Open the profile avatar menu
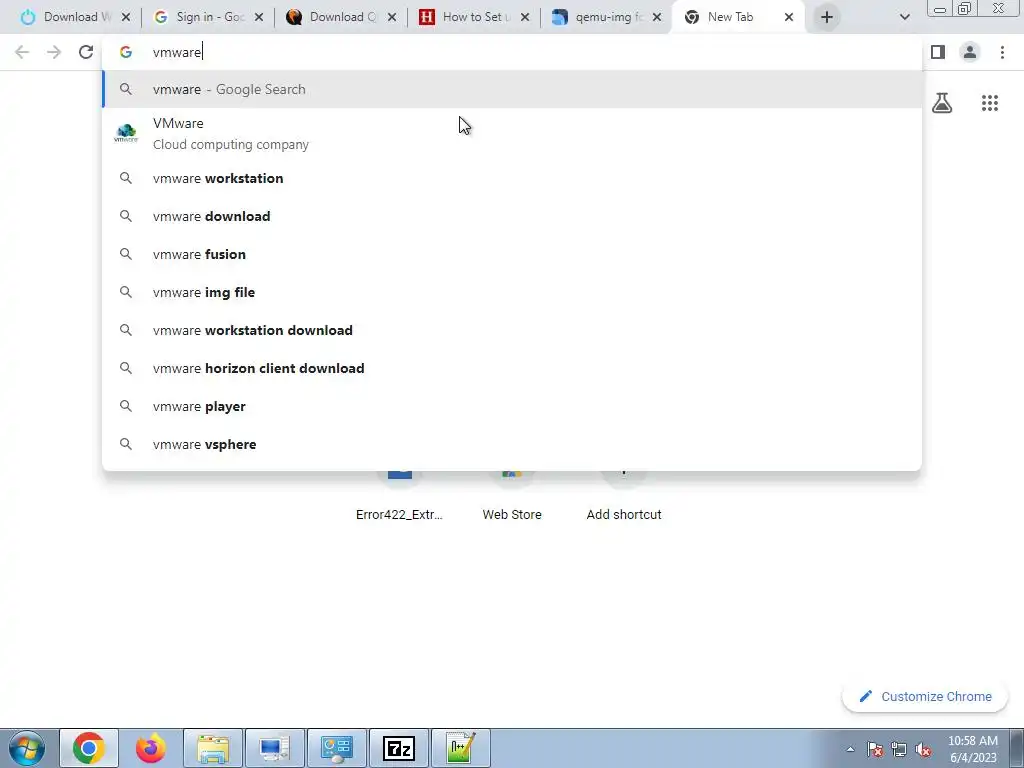 tap(970, 52)
